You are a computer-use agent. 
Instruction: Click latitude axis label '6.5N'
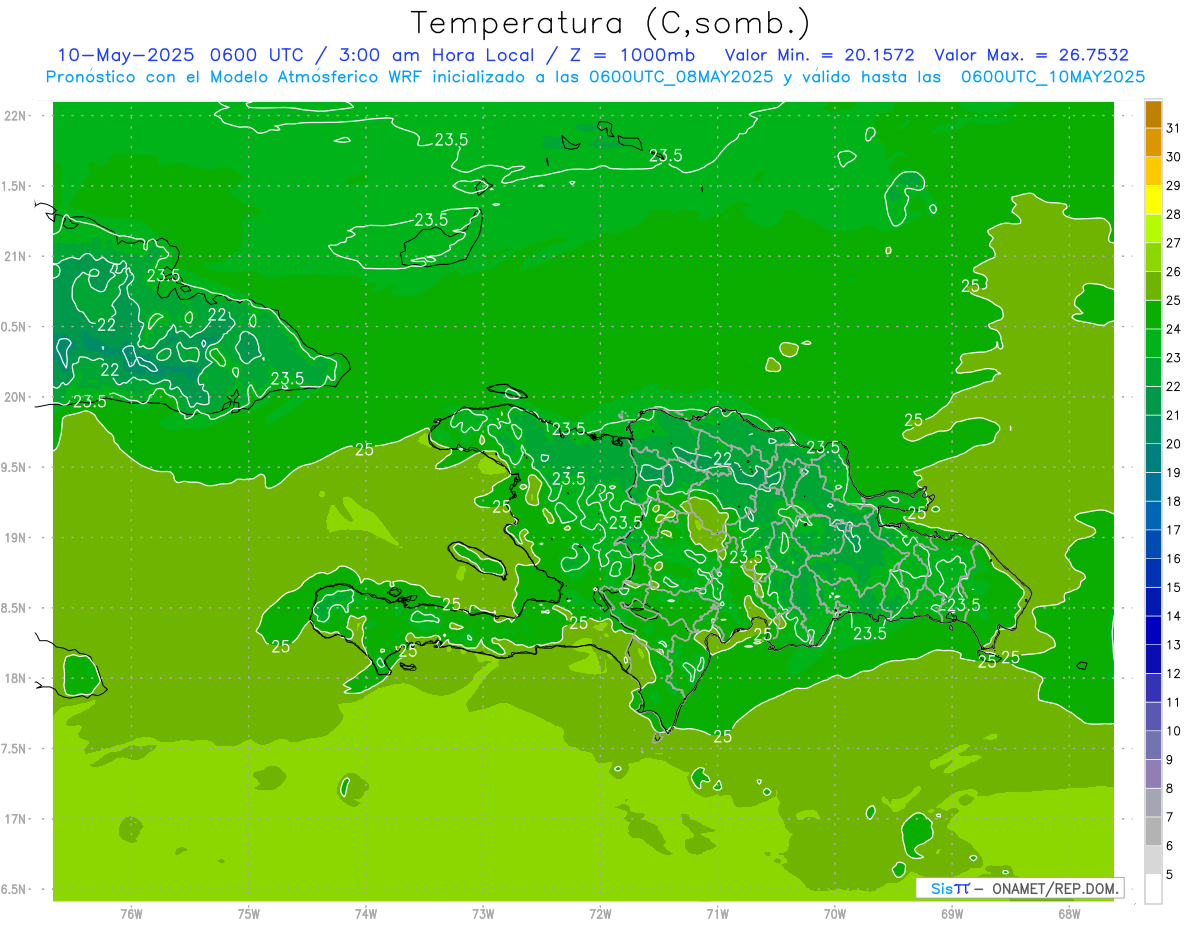tap(14, 890)
